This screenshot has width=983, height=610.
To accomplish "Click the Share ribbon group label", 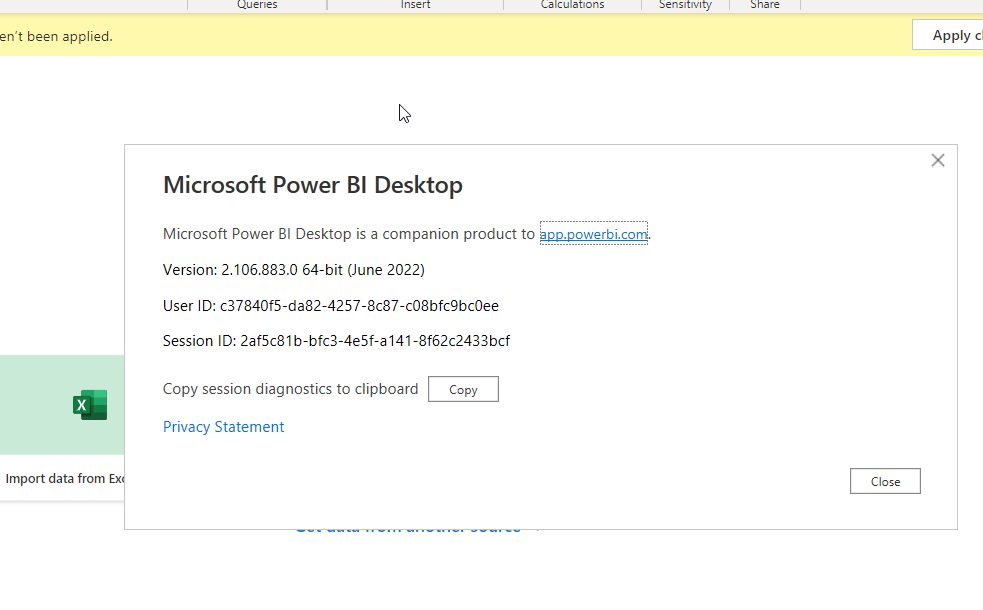I will tap(765, 4).
